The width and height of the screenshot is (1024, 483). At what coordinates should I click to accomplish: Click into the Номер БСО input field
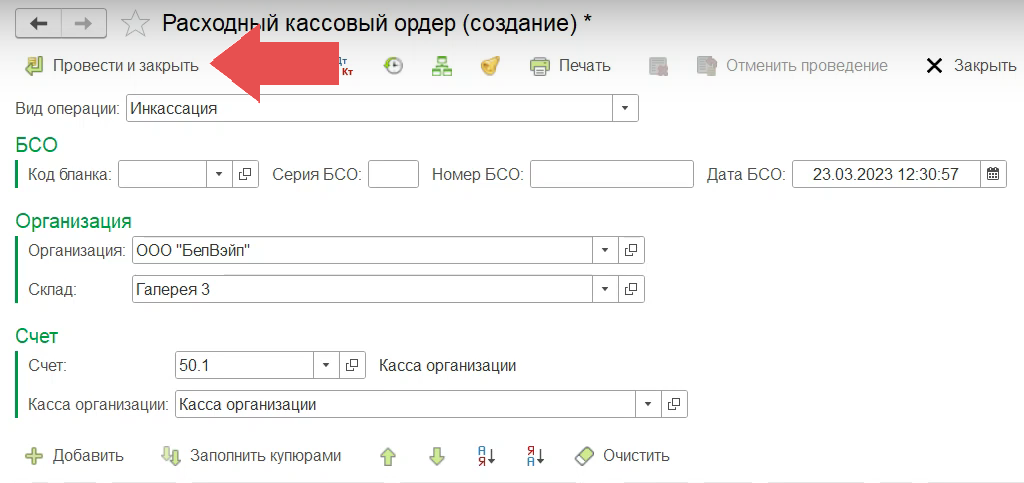(x=611, y=174)
